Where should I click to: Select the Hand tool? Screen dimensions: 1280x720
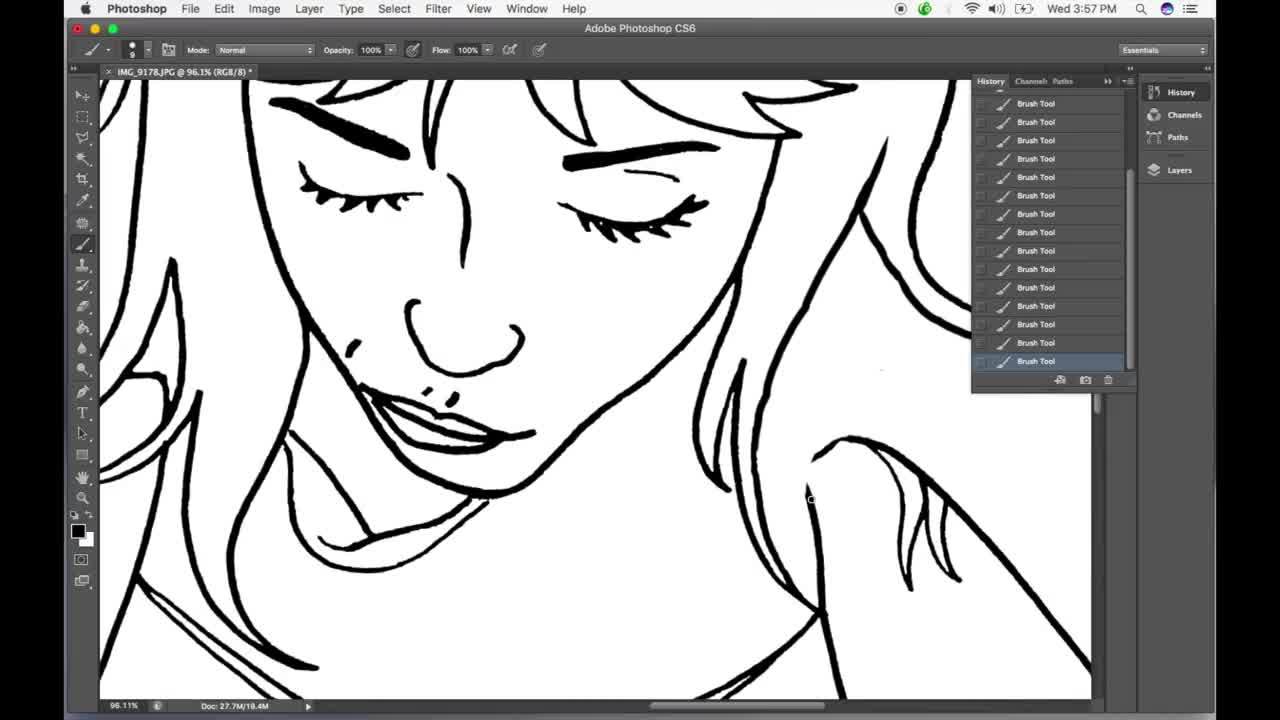coord(83,477)
